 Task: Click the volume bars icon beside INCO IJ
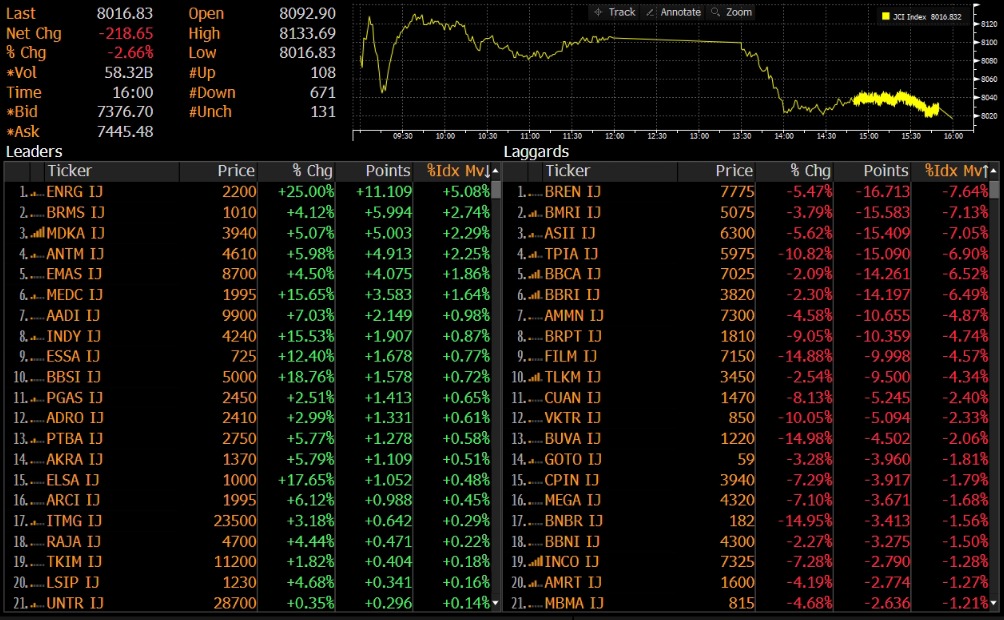[535, 562]
